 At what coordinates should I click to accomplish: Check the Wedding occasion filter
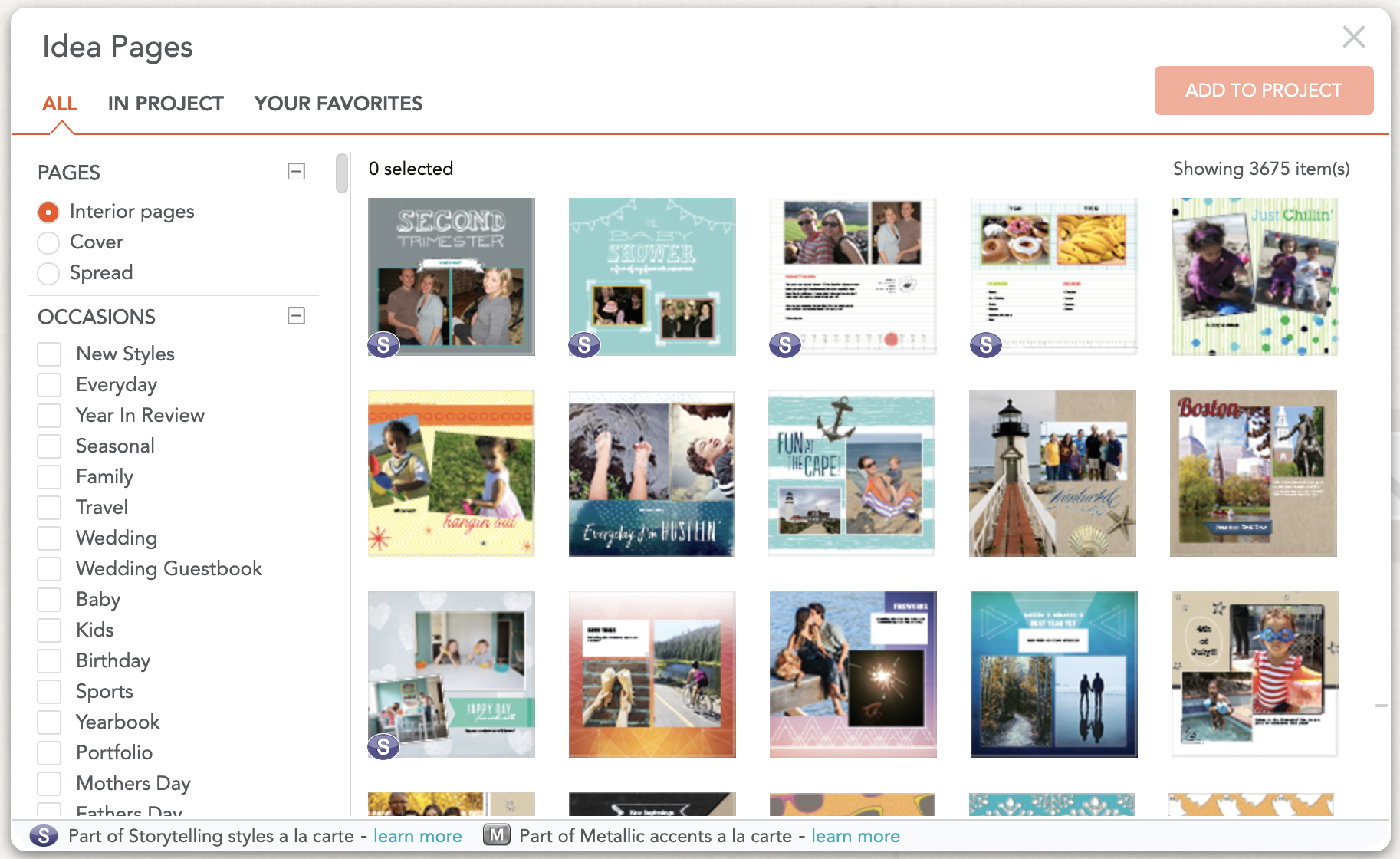[x=49, y=538]
